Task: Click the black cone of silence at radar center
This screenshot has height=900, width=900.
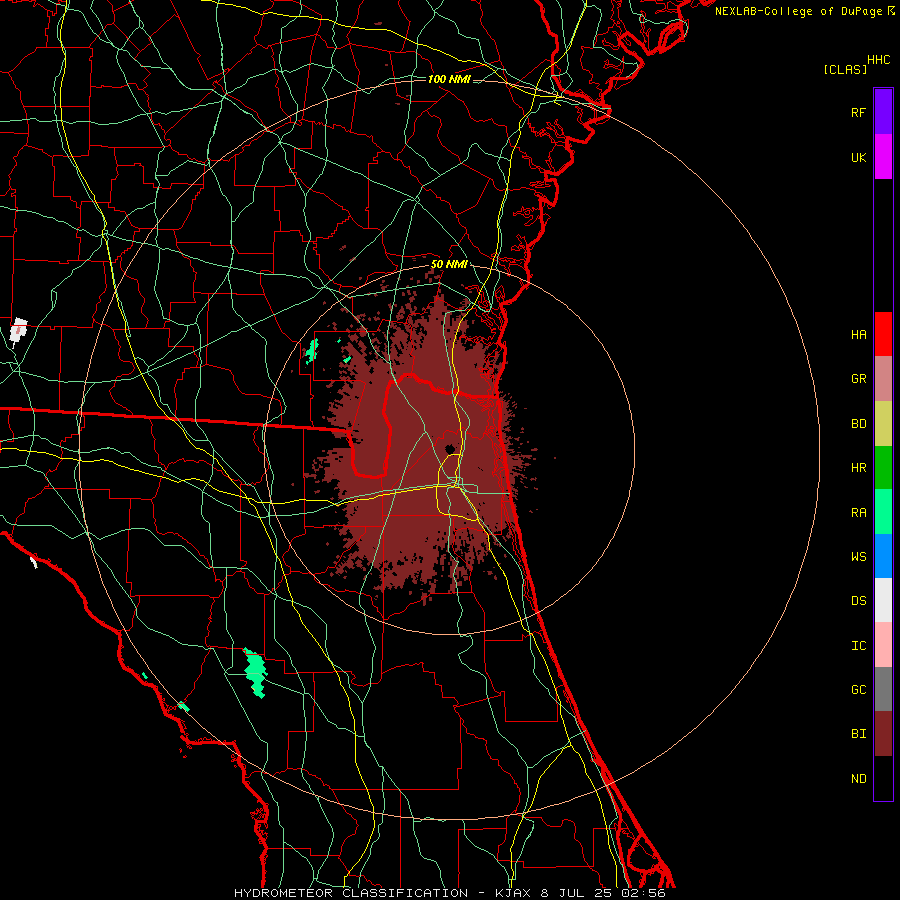Action: tap(450, 448)
